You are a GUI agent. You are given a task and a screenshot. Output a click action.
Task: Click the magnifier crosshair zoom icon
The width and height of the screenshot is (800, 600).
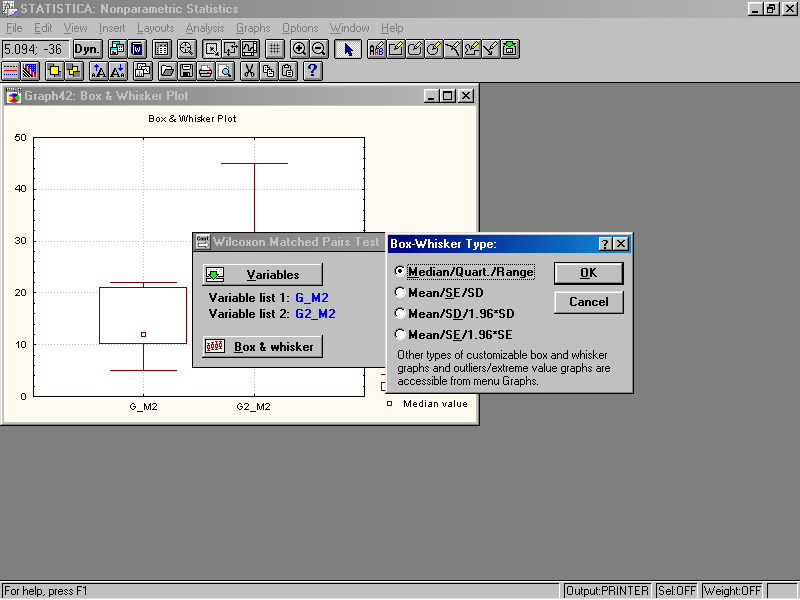187,49
